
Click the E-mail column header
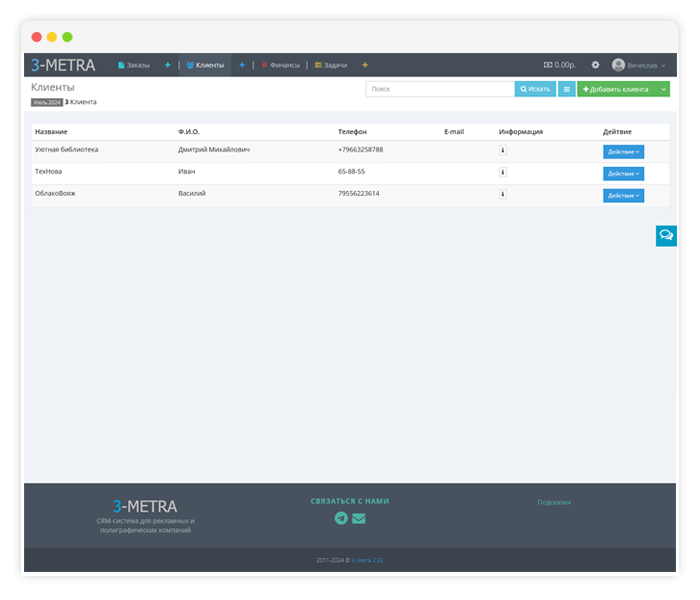click(x=454, y=132)
